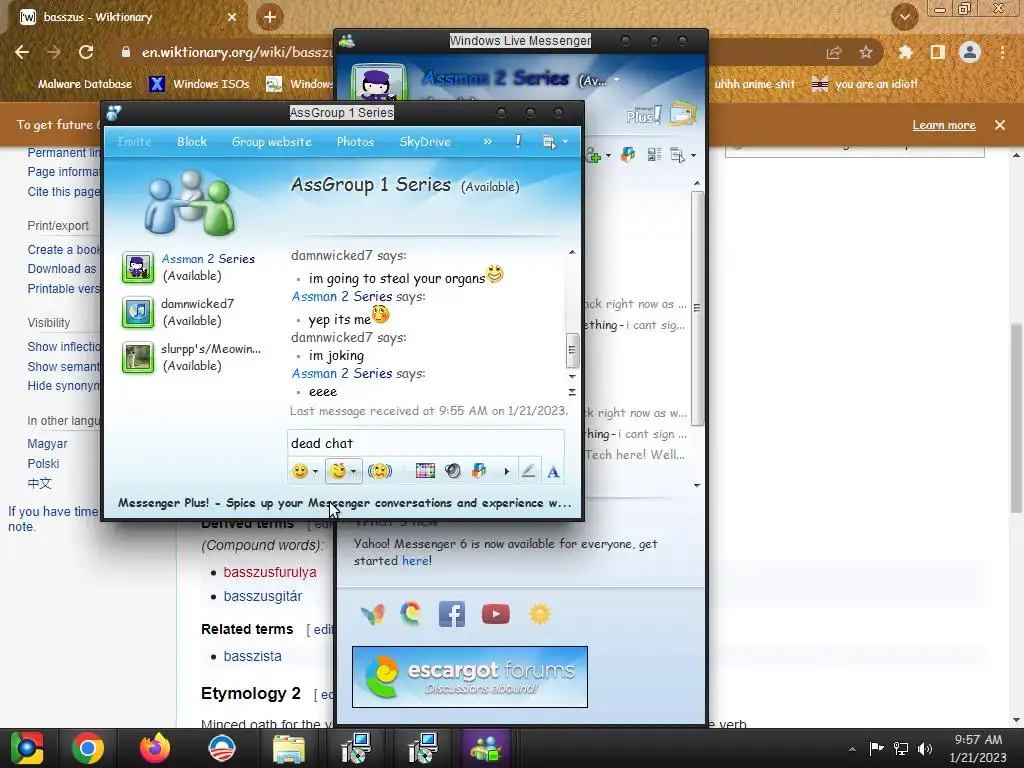This screenshot has height=768, width=1024.
Task: Click the Messenger Plus! promo text bar
Action: (344, 503)
